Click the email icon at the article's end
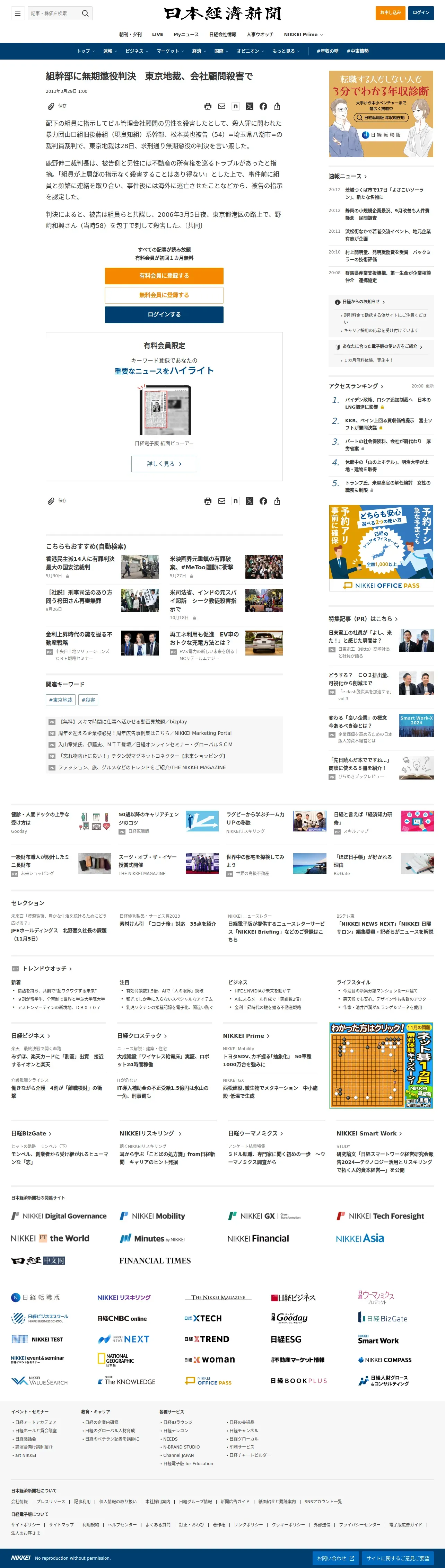Viewport: 445px width, 1568px height. (222, 501)
